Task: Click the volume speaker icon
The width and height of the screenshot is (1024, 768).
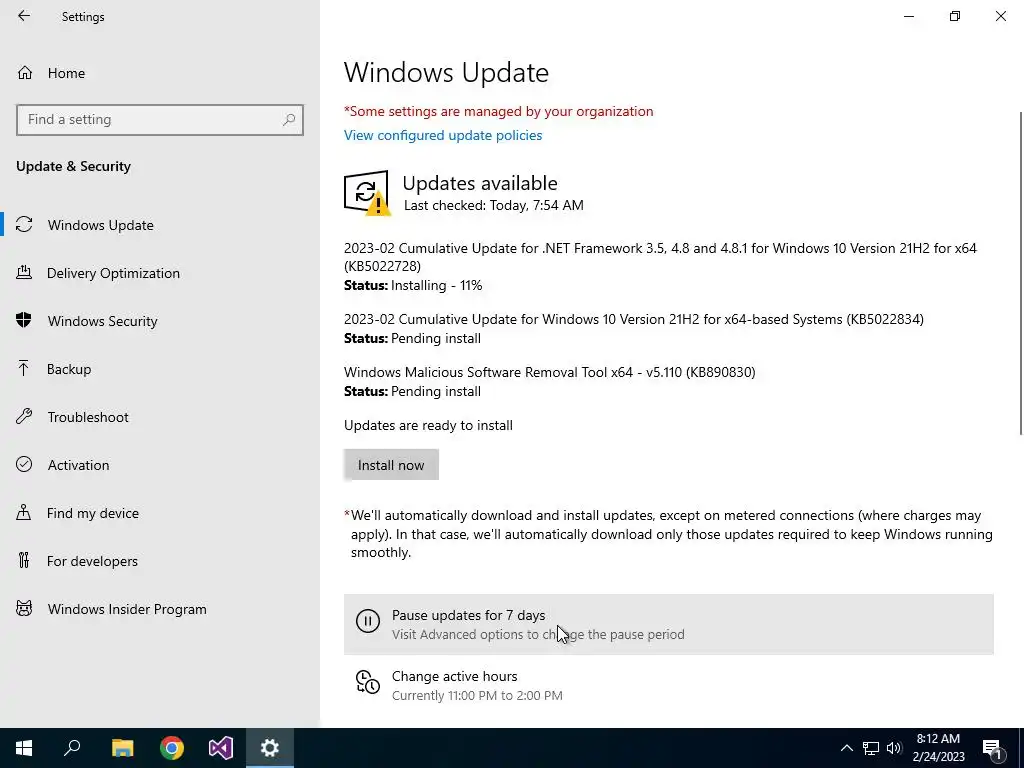Action: [894, 748]
